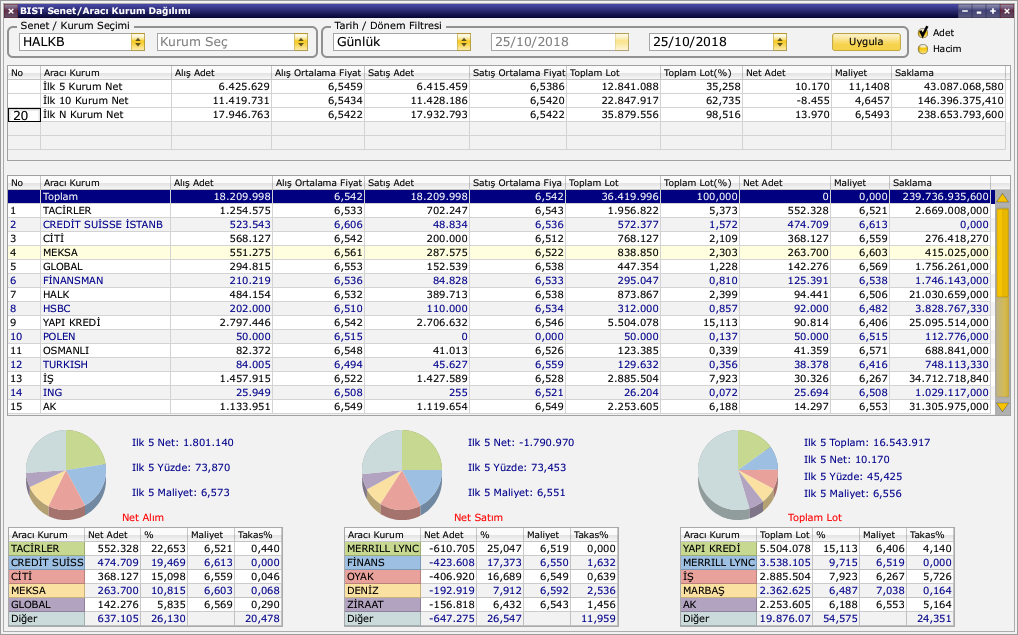Image resolution: width=1018 pixels, height=635 pixels.
Task: Select row 15 AK in broker list
Action: pos(499,407)
